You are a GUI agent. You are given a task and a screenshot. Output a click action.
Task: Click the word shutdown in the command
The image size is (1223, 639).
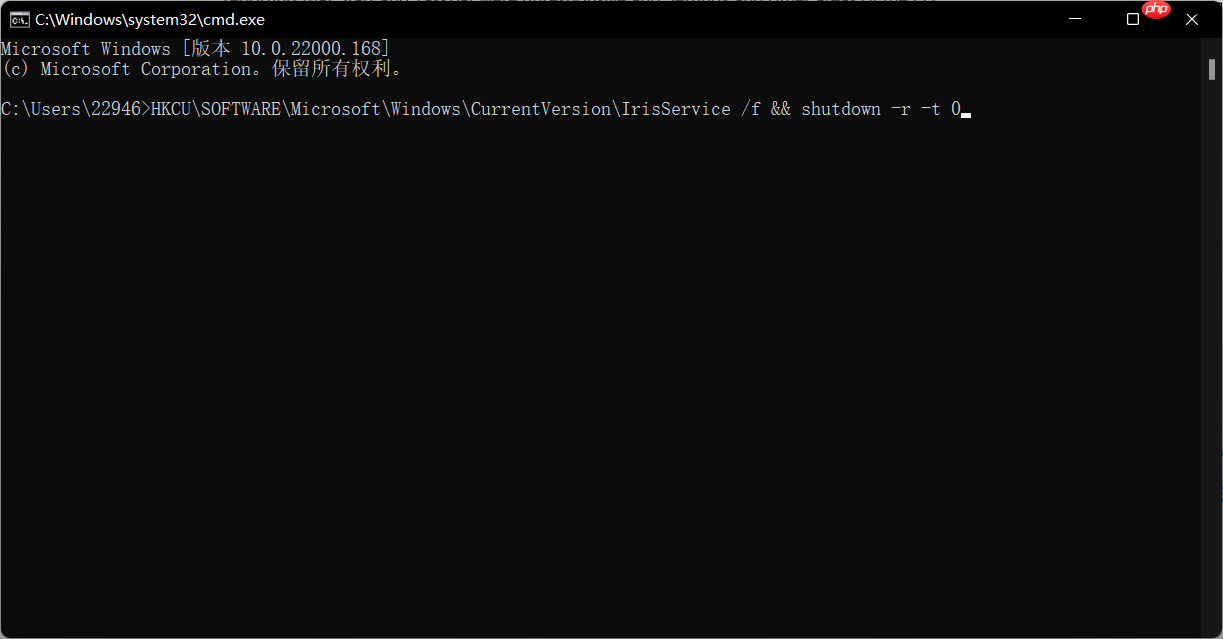[x=841, y=109]
